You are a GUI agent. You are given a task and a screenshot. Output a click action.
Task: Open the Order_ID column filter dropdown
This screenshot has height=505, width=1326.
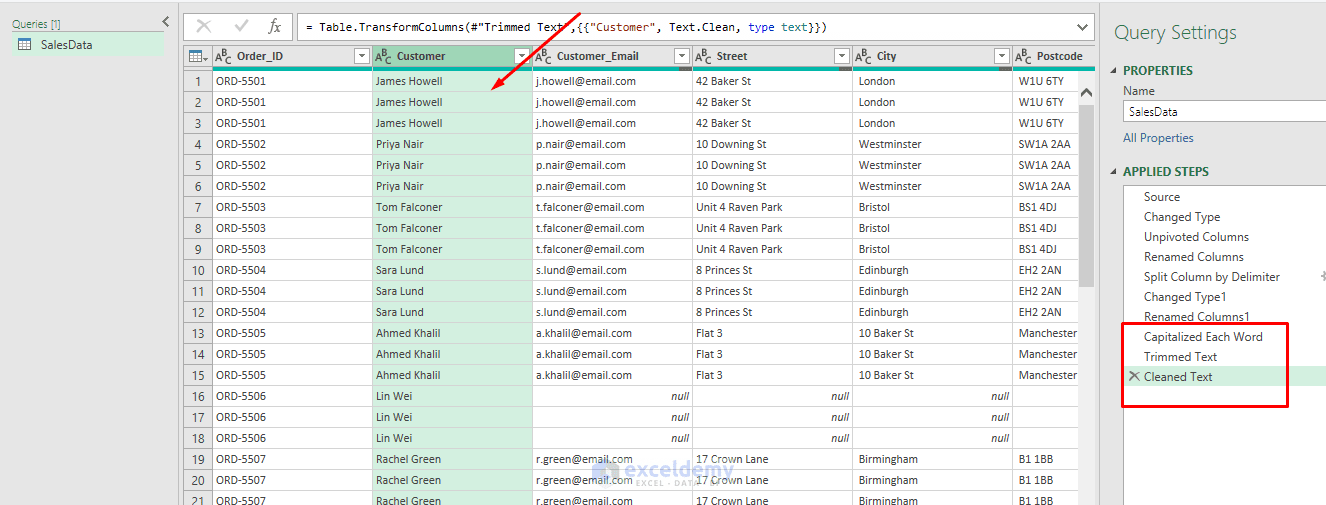point(362,56)
